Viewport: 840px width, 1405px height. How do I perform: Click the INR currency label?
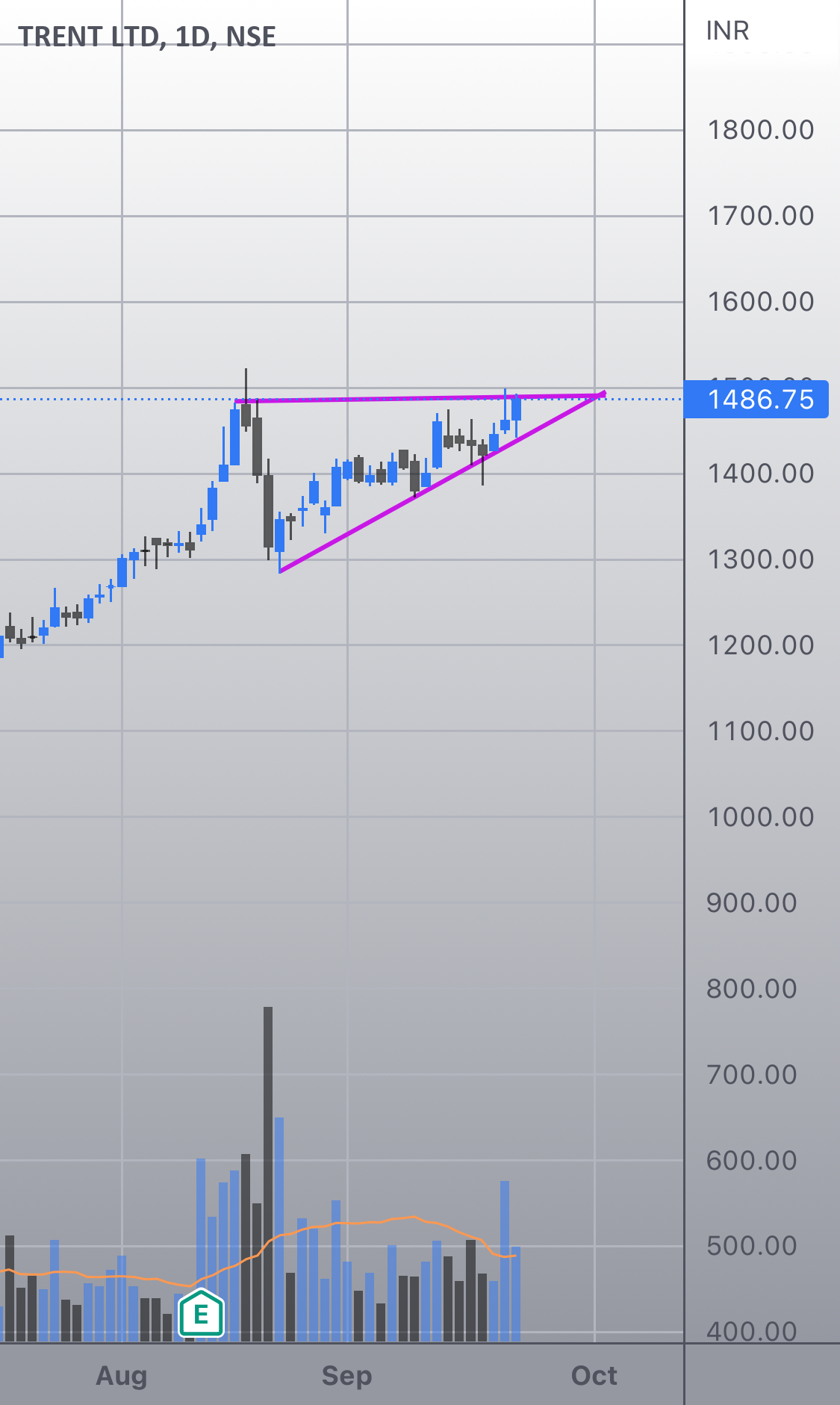[727, 31]
